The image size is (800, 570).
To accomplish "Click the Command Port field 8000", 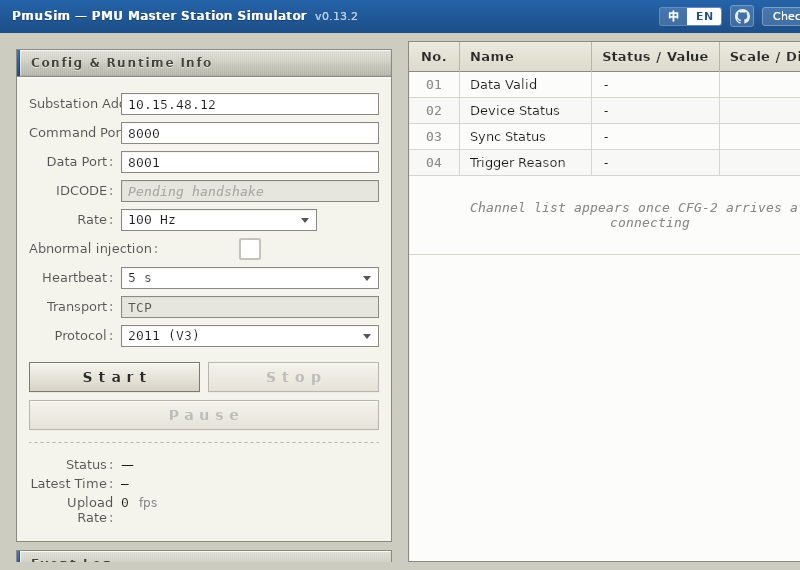I will tap(250, 133).
